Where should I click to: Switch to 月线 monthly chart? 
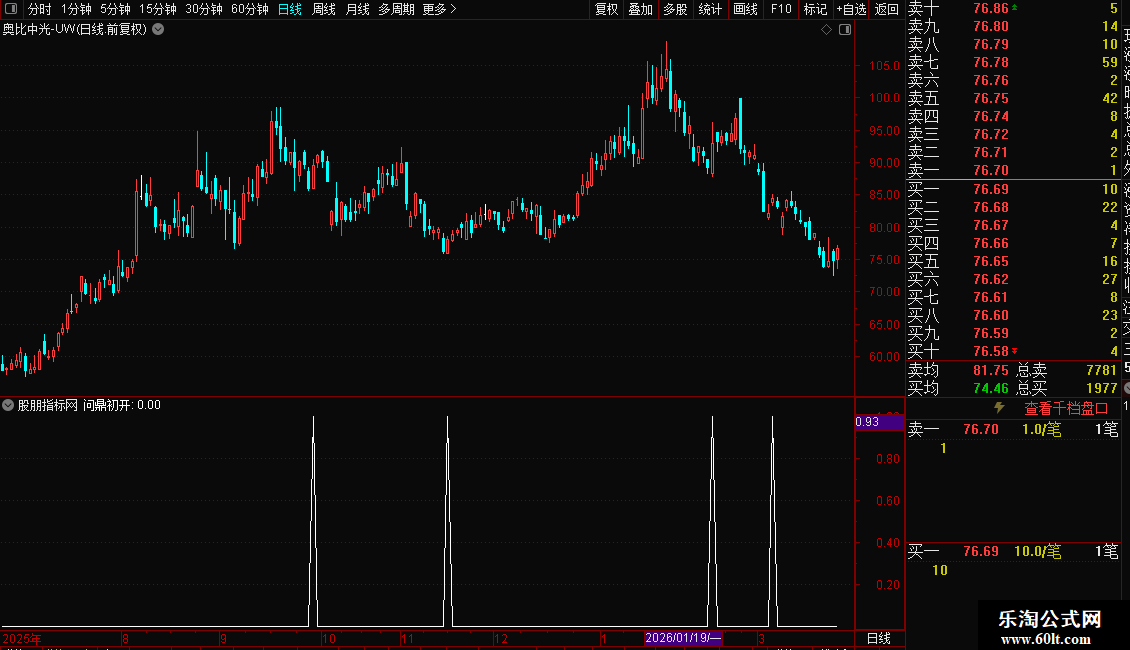click(357, 9)
